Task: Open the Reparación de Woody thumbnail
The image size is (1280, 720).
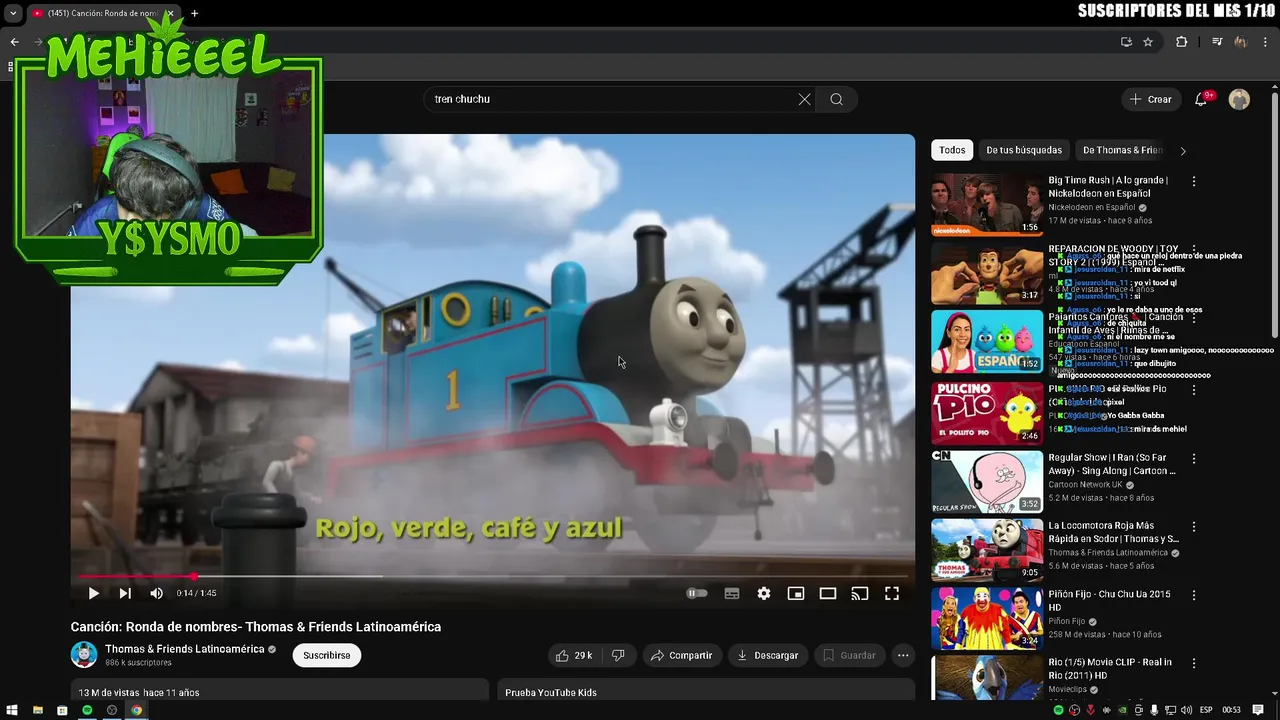Action: click(x=987, y=273)
